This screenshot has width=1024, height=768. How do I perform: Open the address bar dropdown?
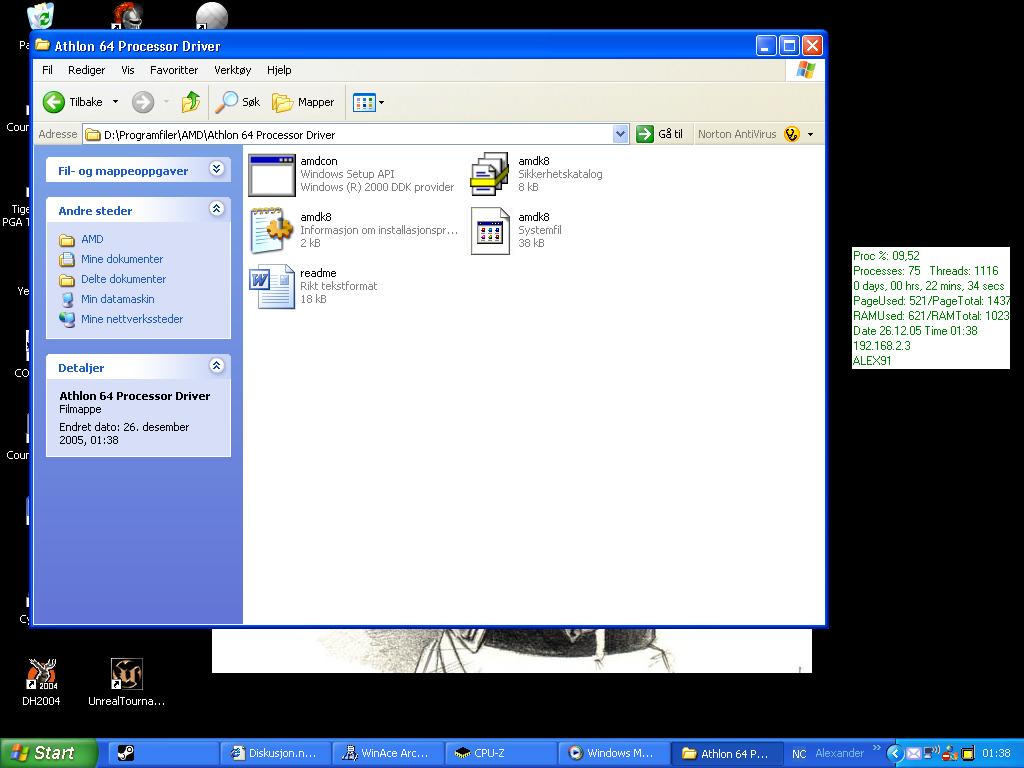(620, 134)
